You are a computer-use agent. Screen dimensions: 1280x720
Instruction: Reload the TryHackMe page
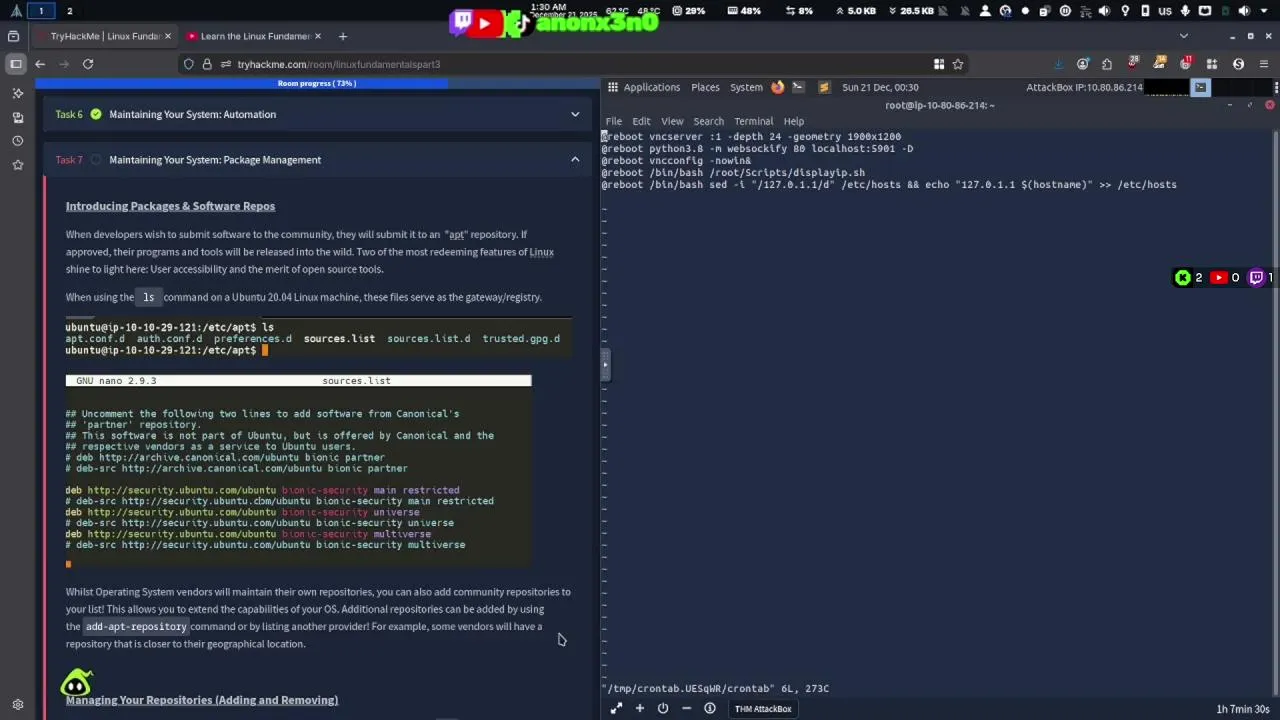pos(88,64)
